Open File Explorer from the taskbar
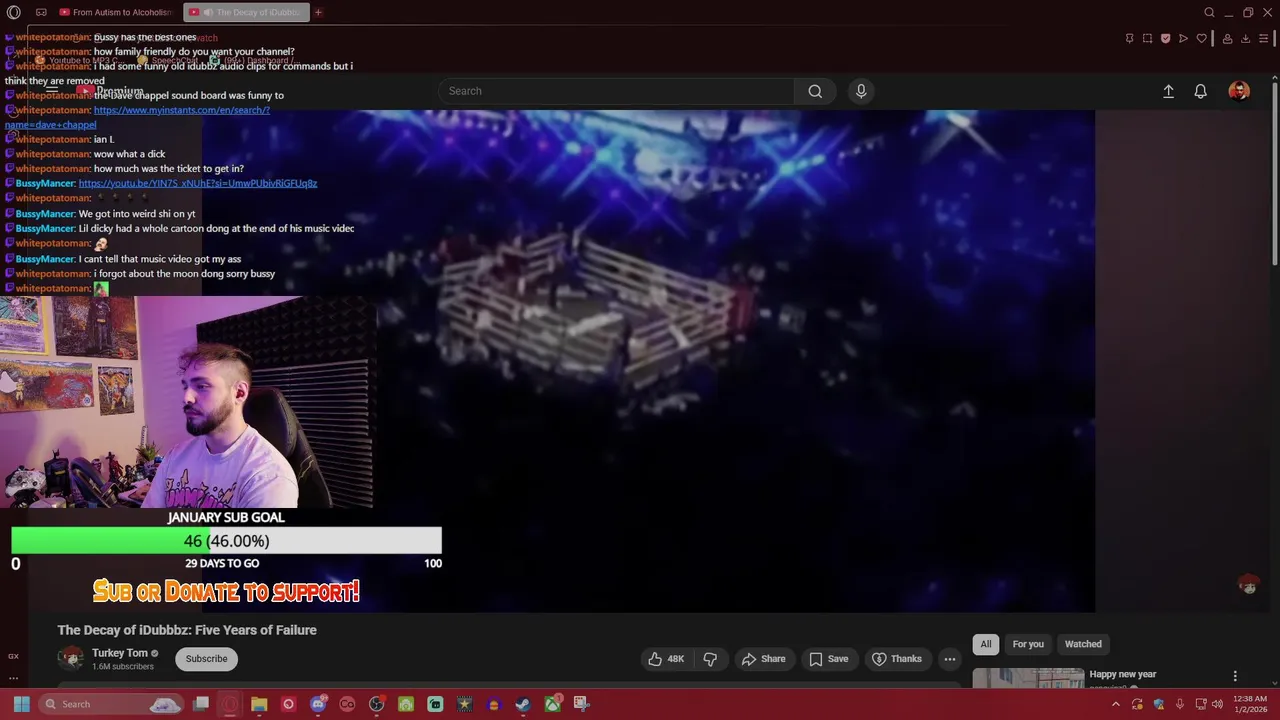Viewport: 1280px width, 720px height. click(259, 704)
